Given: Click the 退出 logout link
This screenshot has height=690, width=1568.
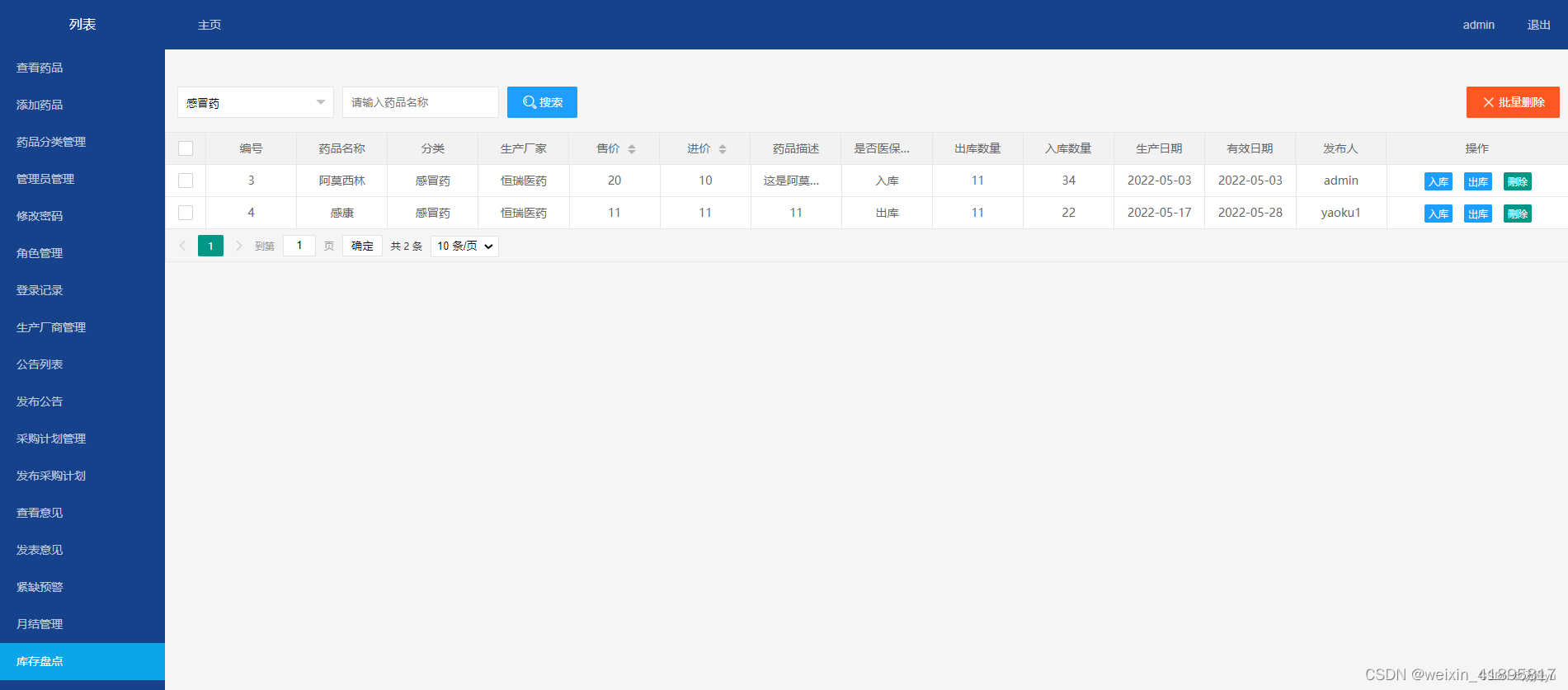Looking at the screenshot, I should [1539, 25].
